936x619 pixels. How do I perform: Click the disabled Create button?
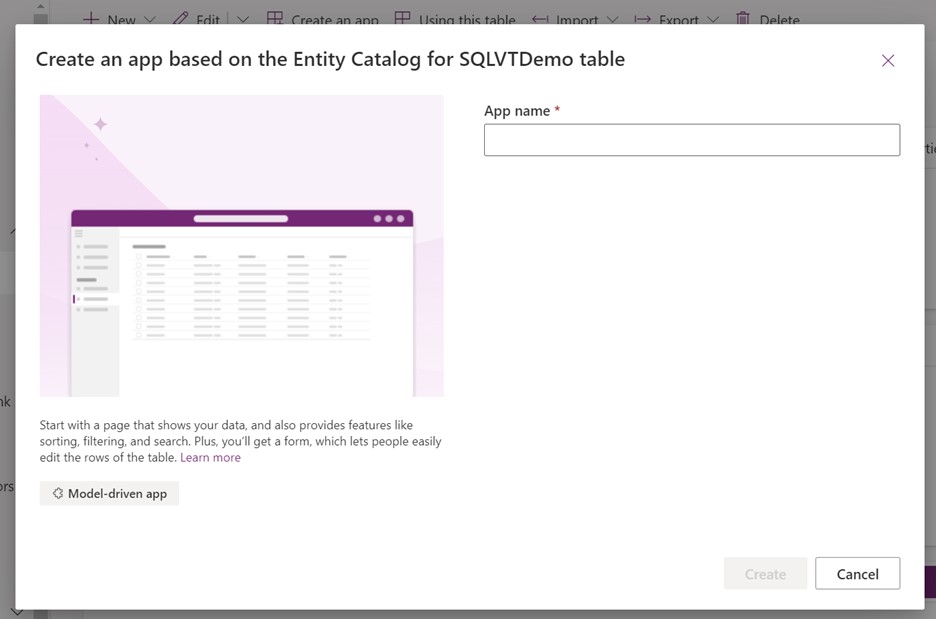[x=765, y=573]
